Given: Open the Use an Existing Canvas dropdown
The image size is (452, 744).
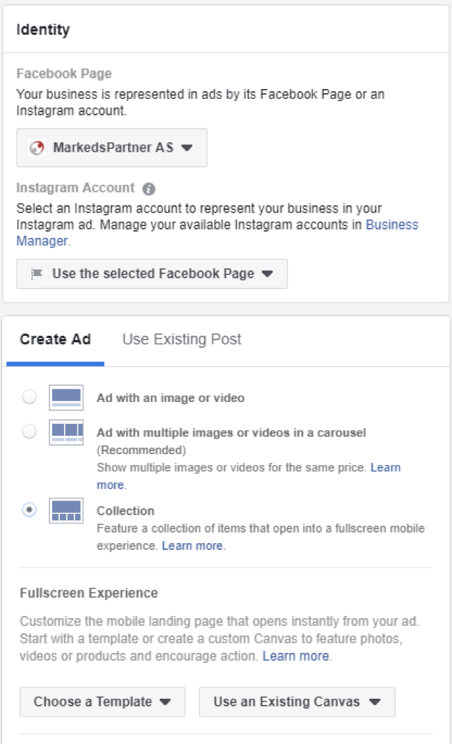Looking at the screenshot, I should 297,702.
